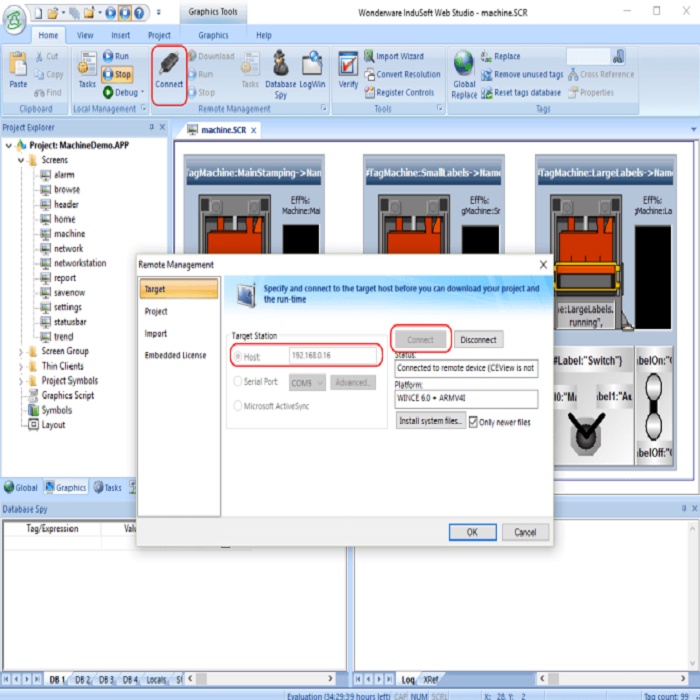Screen dimensions: 700x700
Task: Open the View ribbon tab
Action: coord(85,35)
